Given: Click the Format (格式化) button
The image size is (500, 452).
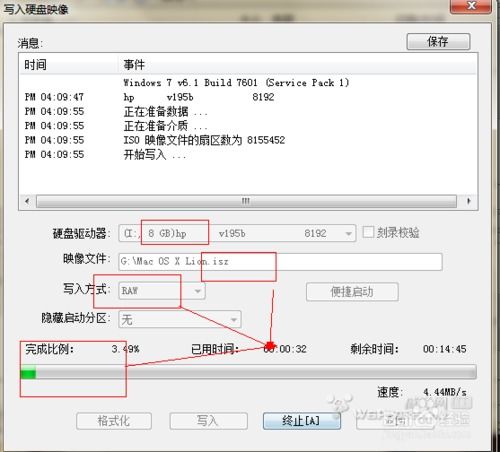Looking at the screenshot, I should point(114,421).
